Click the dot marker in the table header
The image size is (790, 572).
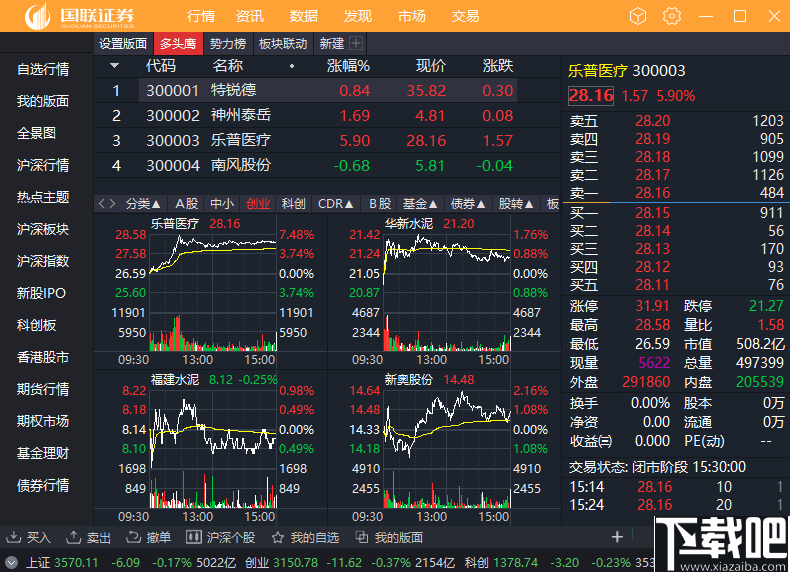(x=292, y=66)
